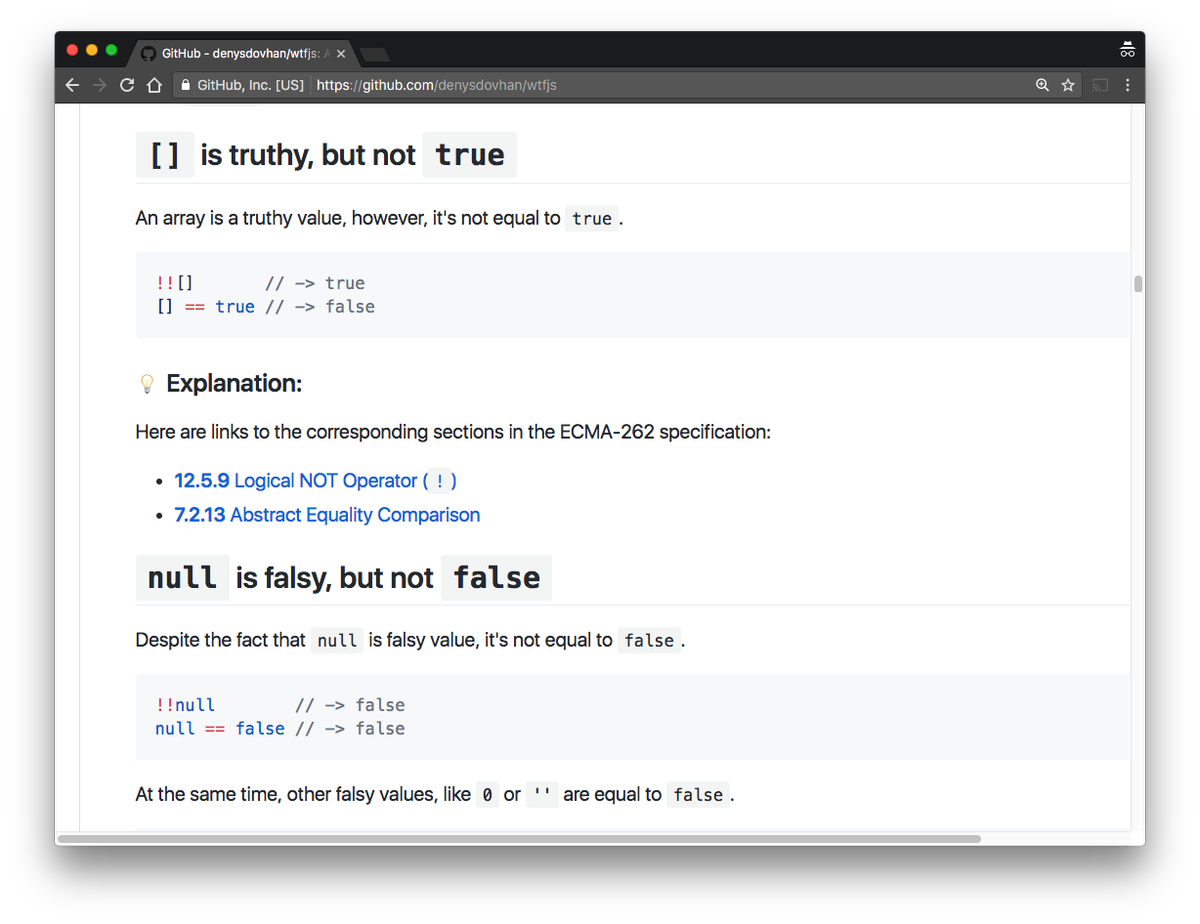Click the incognito icon in the title bar
The height and width of the screenshot is (924, 1200).
1127,50
